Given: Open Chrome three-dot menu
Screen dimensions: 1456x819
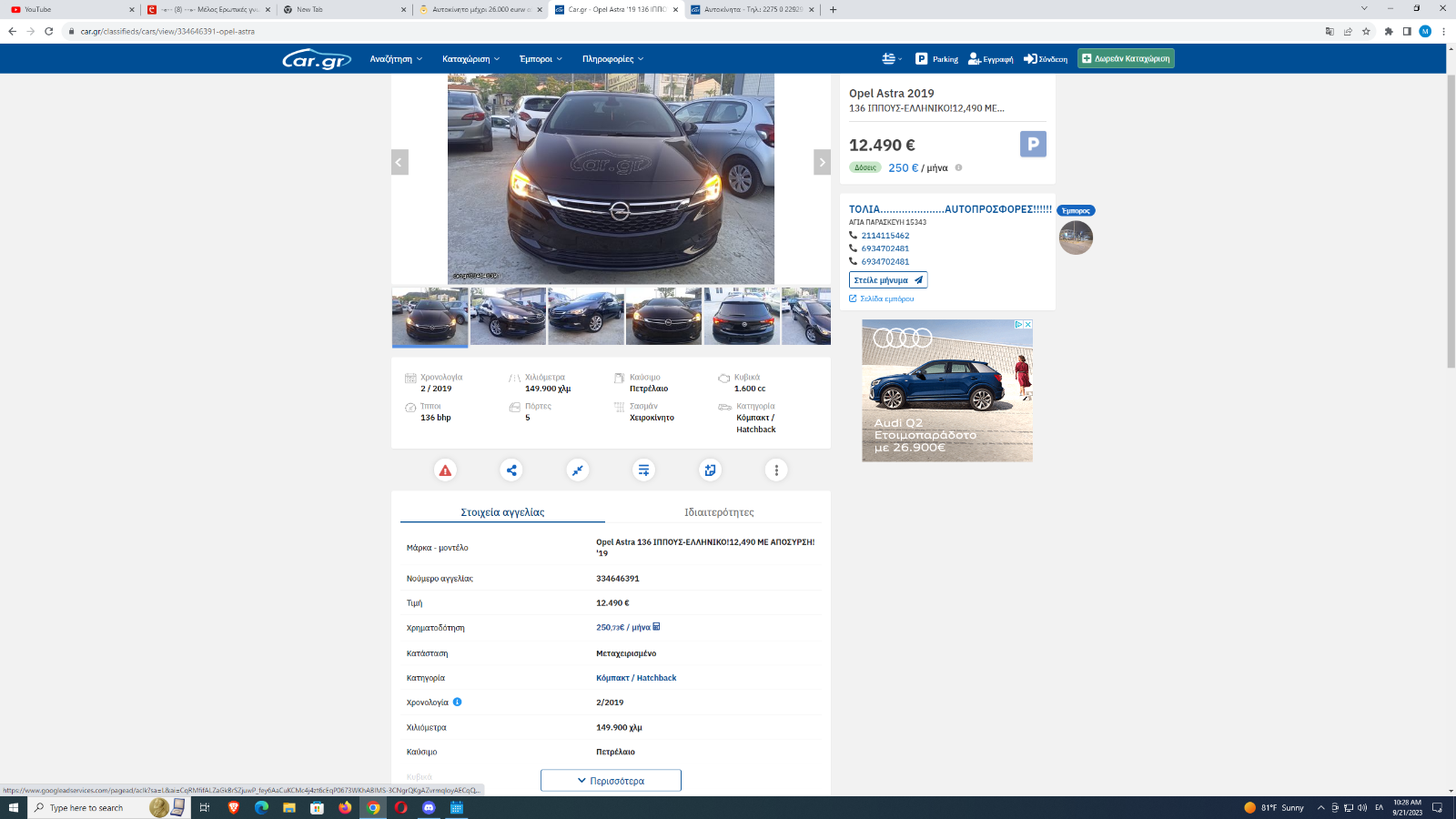Looking at the screenshot, I should click(1443, 31).
